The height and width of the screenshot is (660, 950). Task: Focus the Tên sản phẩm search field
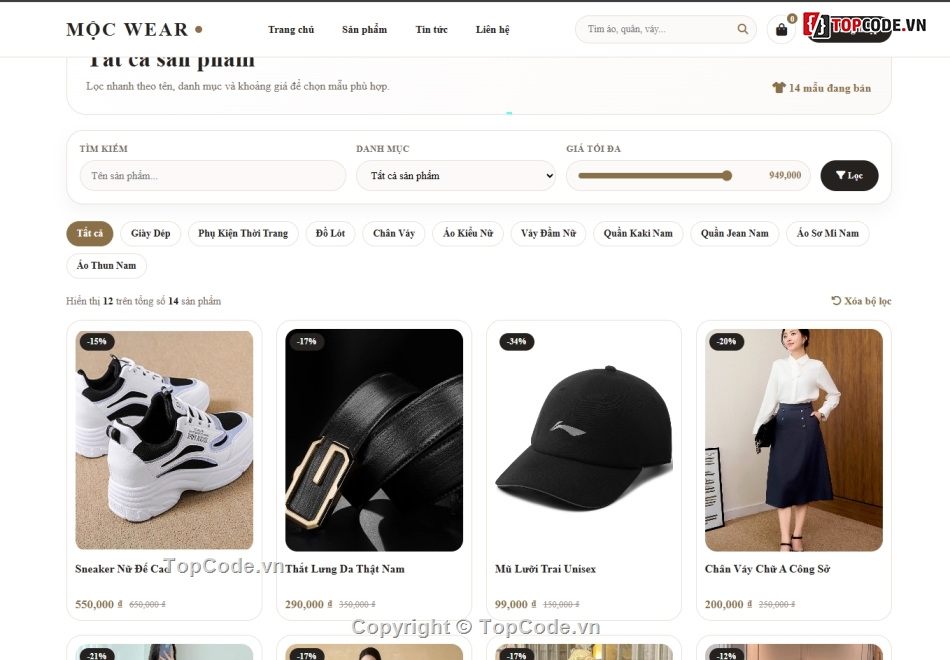213,176
